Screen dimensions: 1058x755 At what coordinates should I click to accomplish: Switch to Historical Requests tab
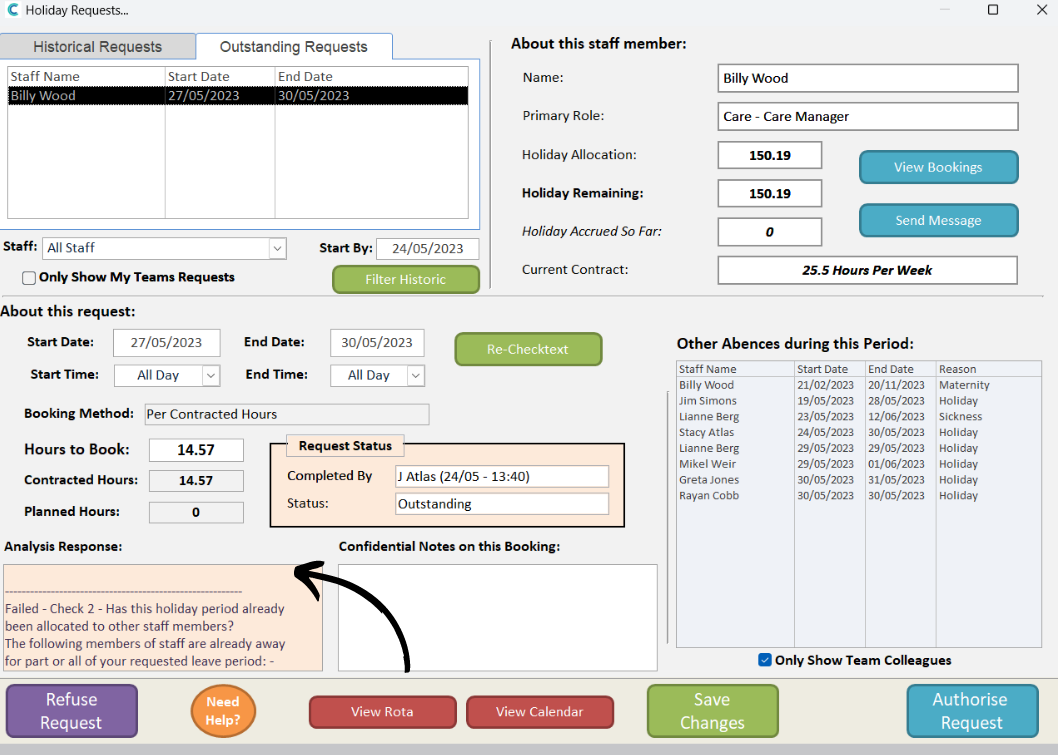97,47
